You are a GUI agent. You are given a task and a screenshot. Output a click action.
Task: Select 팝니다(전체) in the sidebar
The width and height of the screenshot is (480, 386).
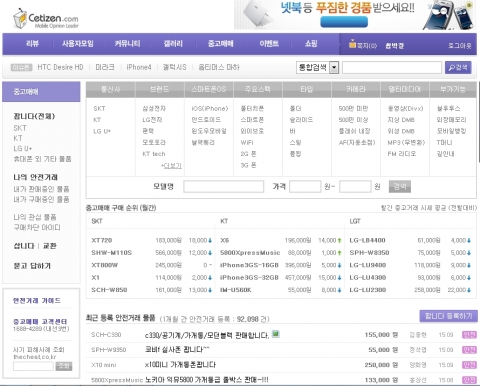[34, 116]
